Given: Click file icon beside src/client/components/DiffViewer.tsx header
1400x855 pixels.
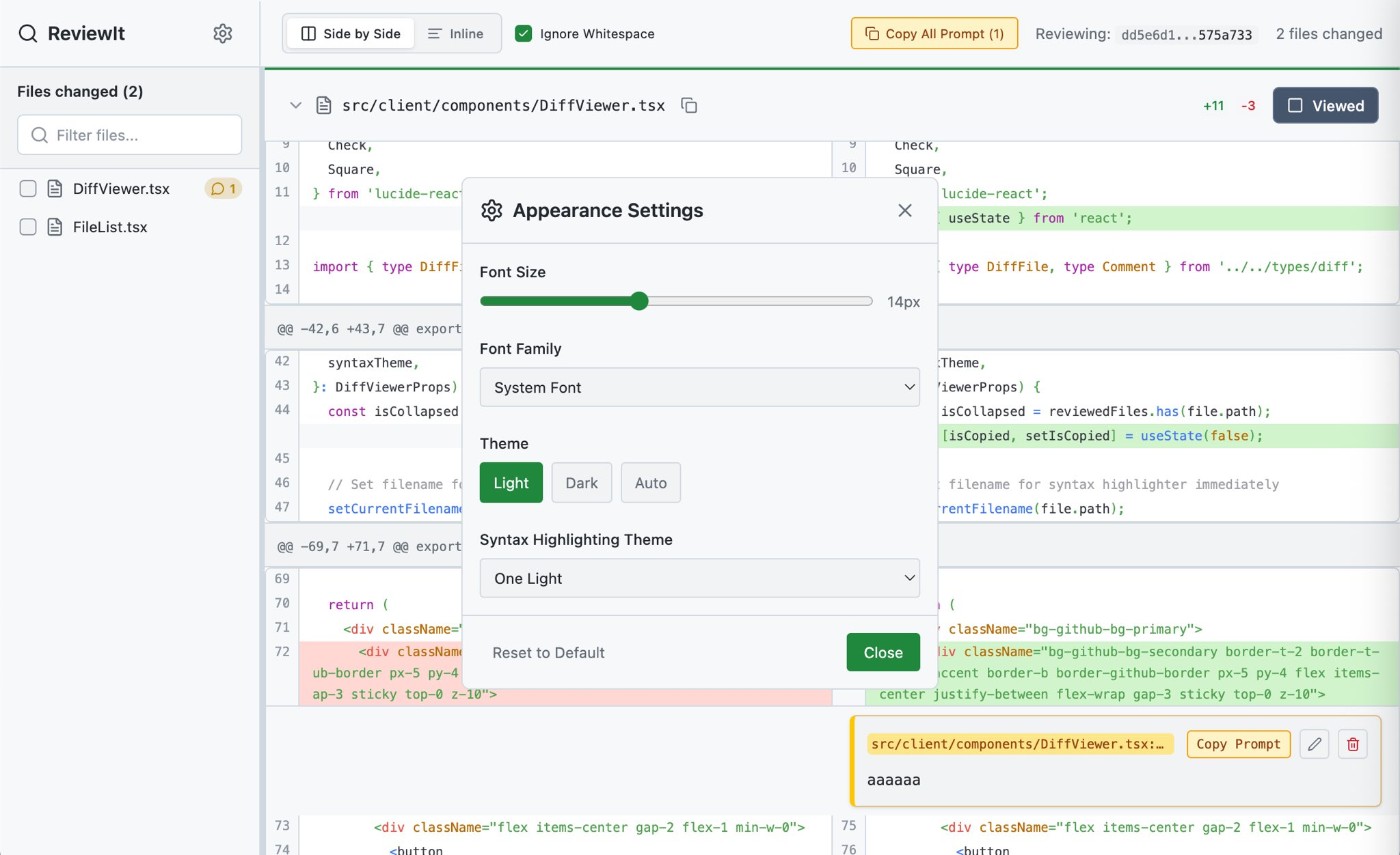Looking at the screenshot, I should click(x=323, y=105).
